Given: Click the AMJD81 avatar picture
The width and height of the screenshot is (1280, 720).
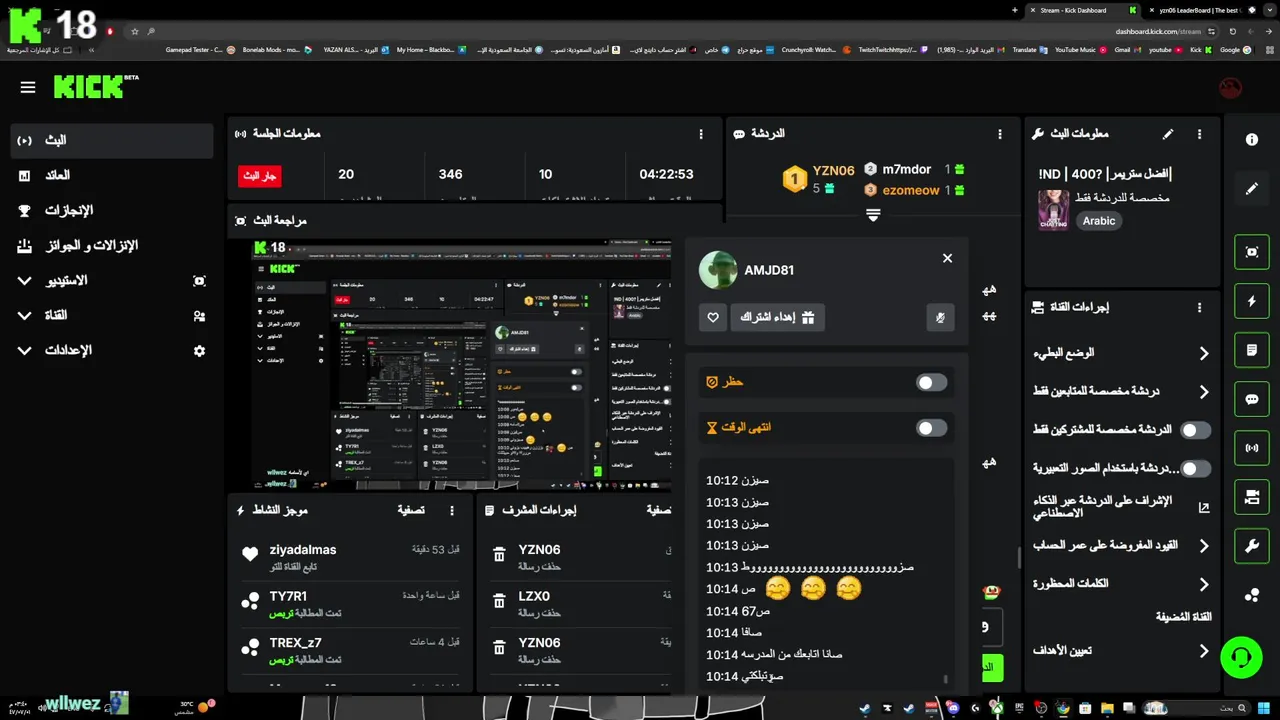Looking at the screenshot, I should (x=718, y=270).
